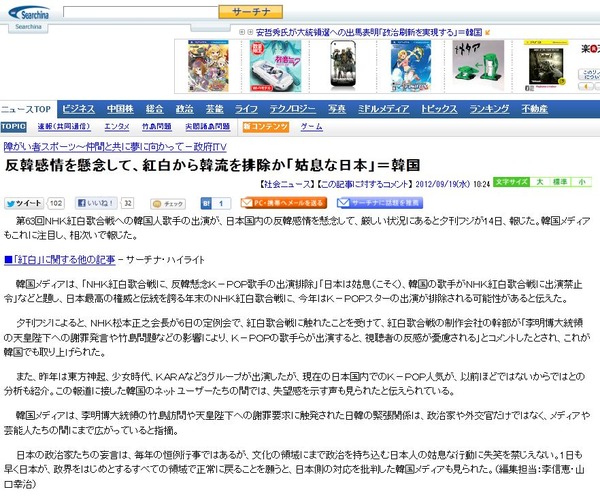
Task: Open the 安哲秀氏 headline ticker link
Action: click(x=369, y=33)
